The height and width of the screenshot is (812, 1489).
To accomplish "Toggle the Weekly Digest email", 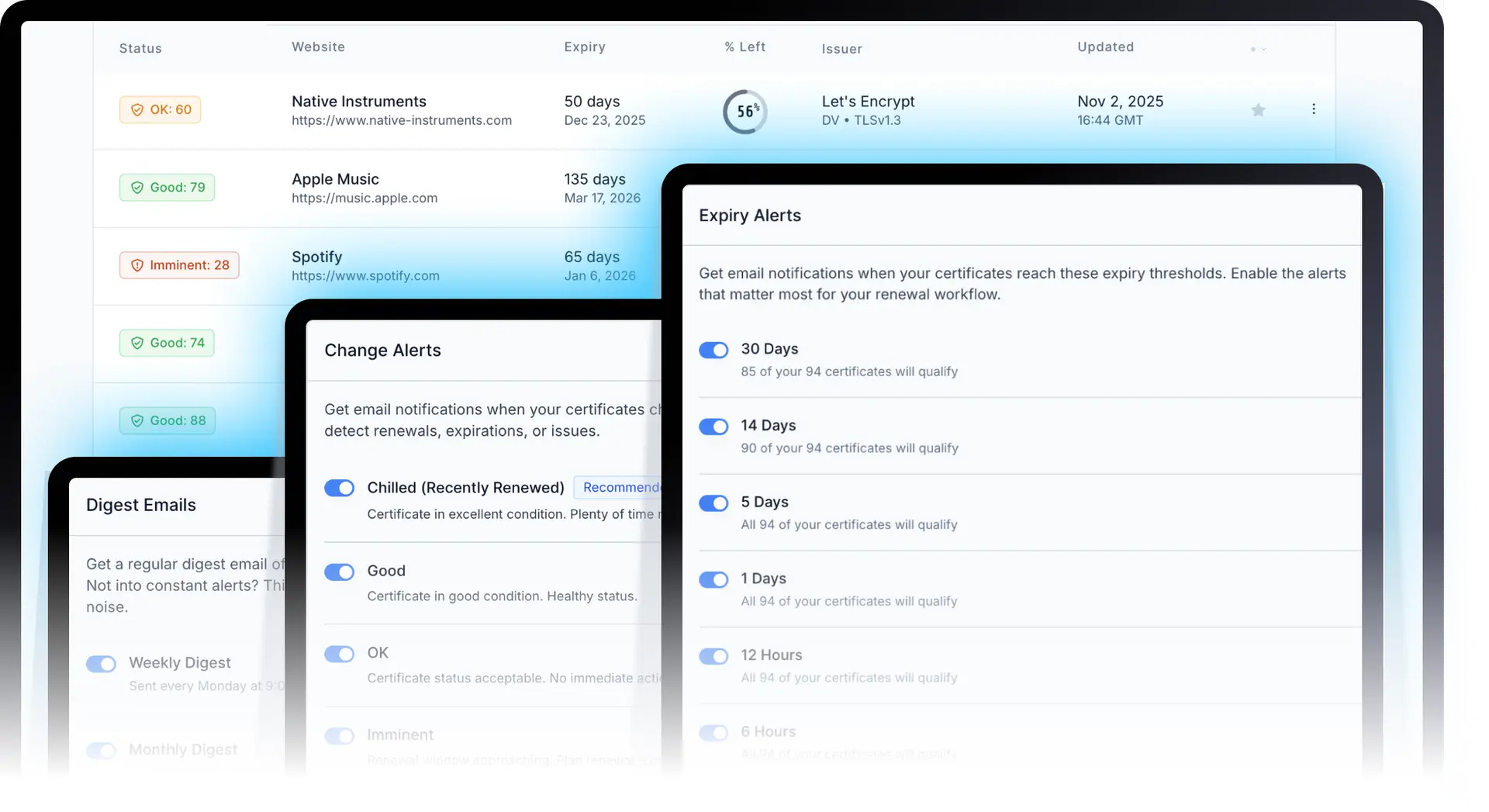I will (x=101, y=664).
